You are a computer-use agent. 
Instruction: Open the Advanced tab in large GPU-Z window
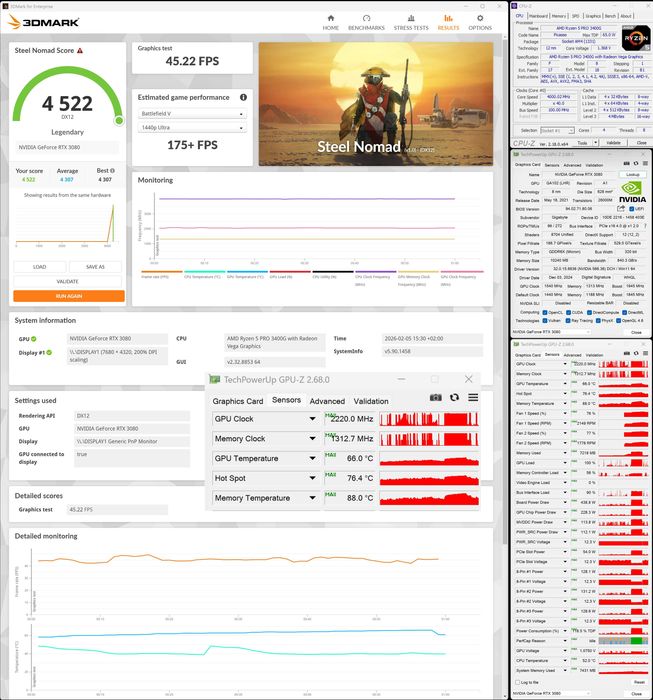tap(327, 401)
